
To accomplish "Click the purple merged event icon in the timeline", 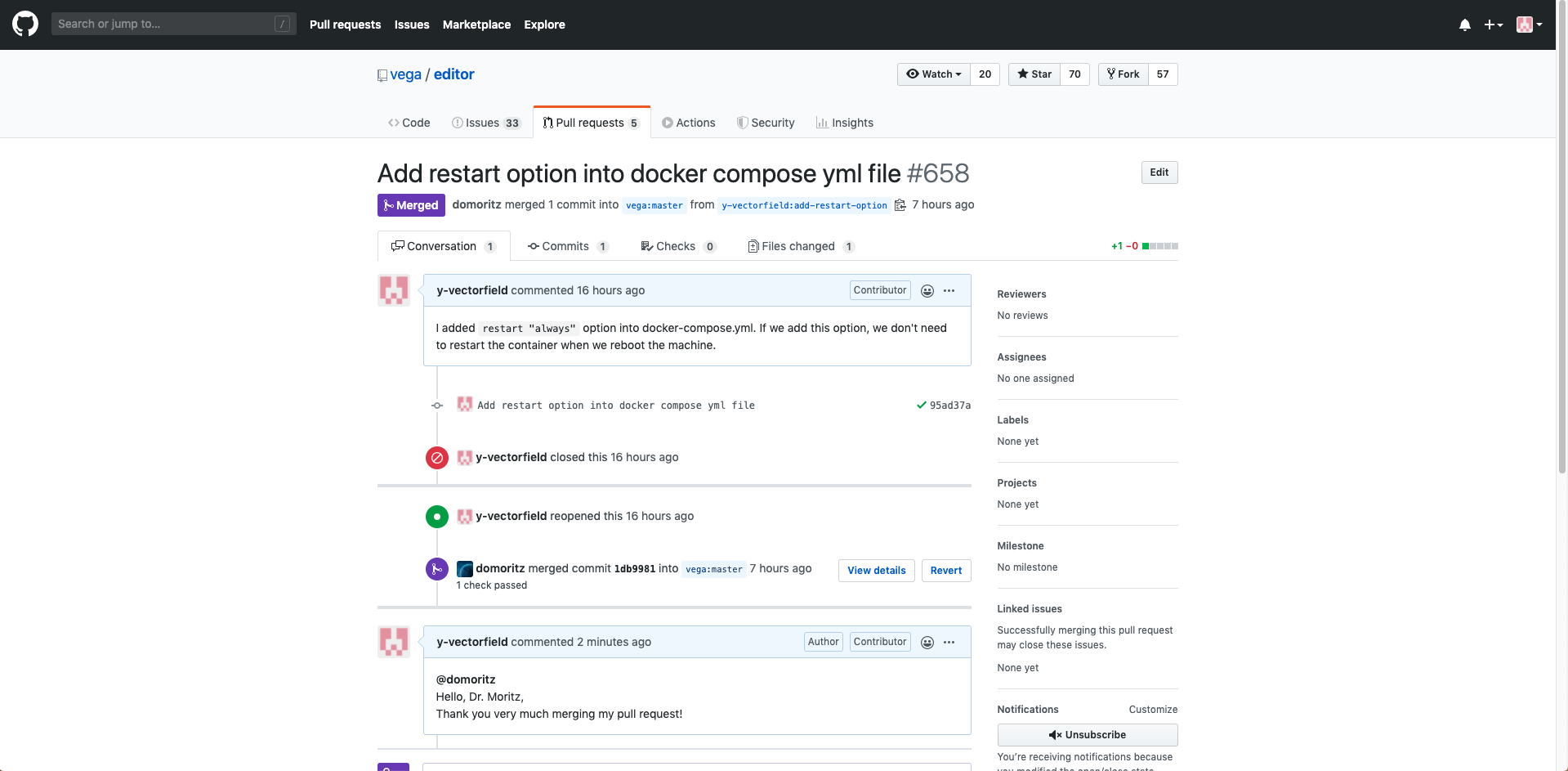I will [x=437, y=569].
